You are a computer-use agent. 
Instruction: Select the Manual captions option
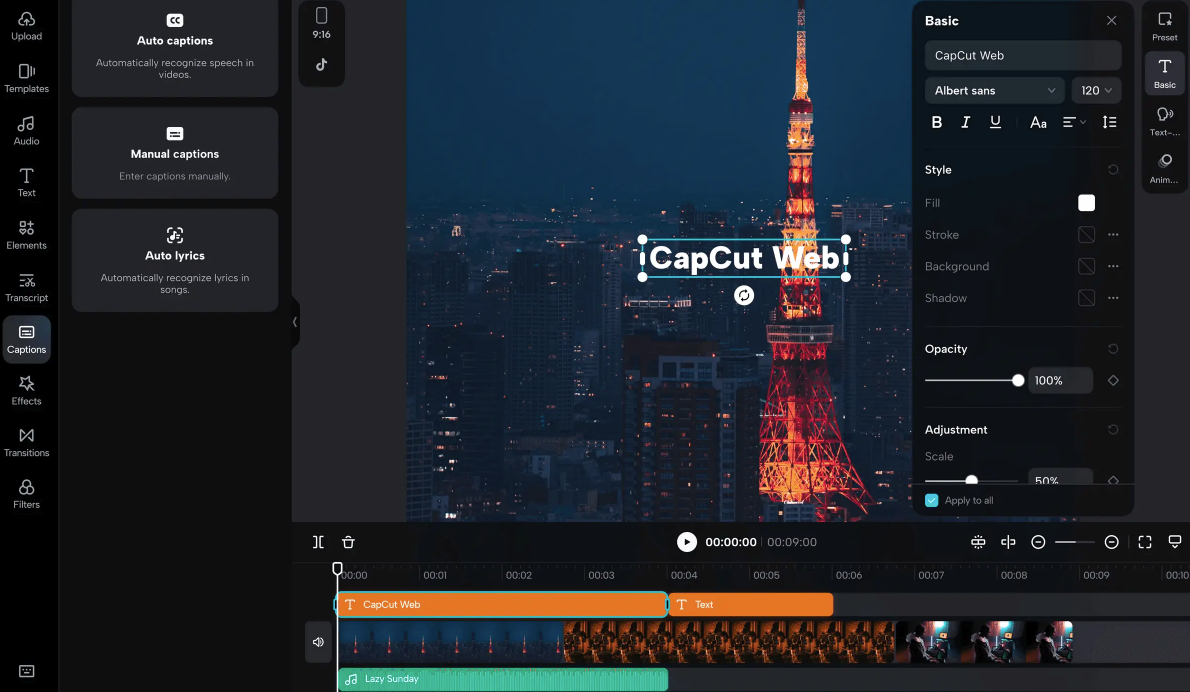coord(174,152)
